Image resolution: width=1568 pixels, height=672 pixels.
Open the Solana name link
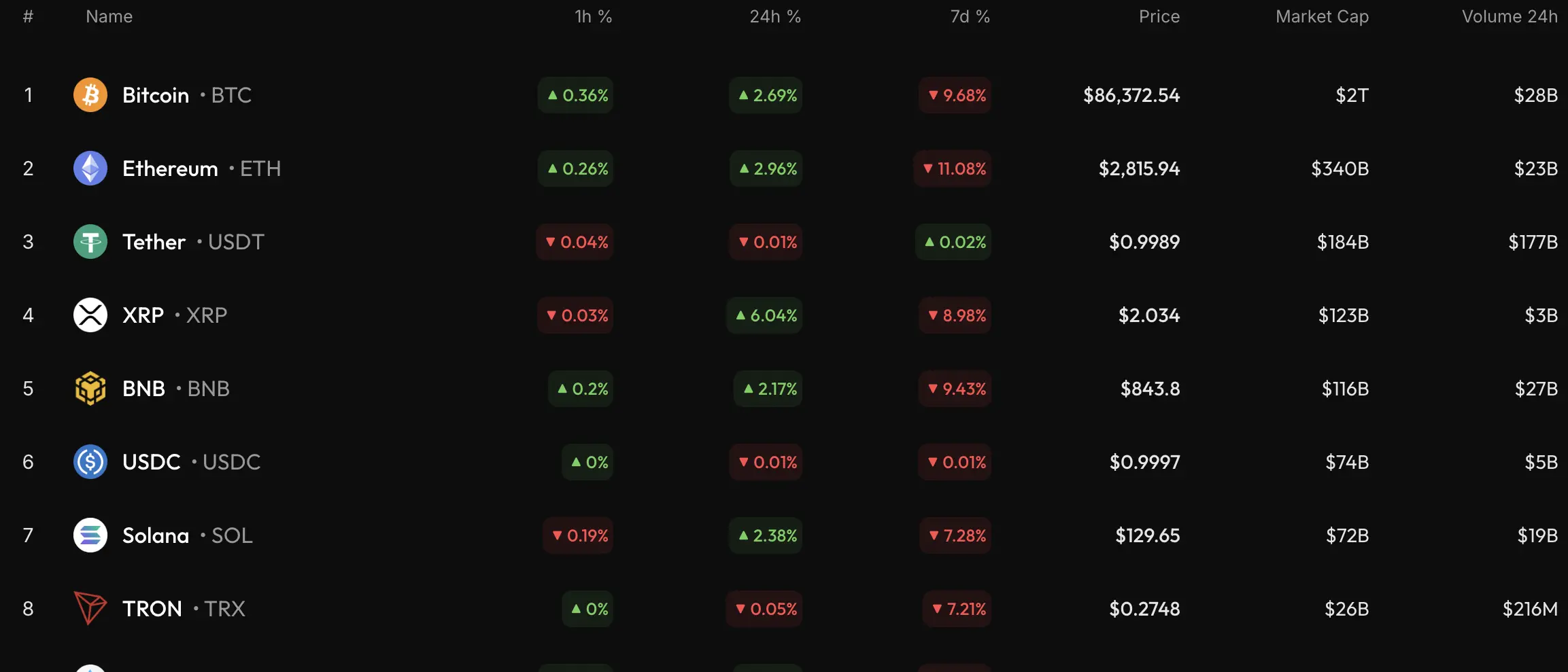(156, 535)
